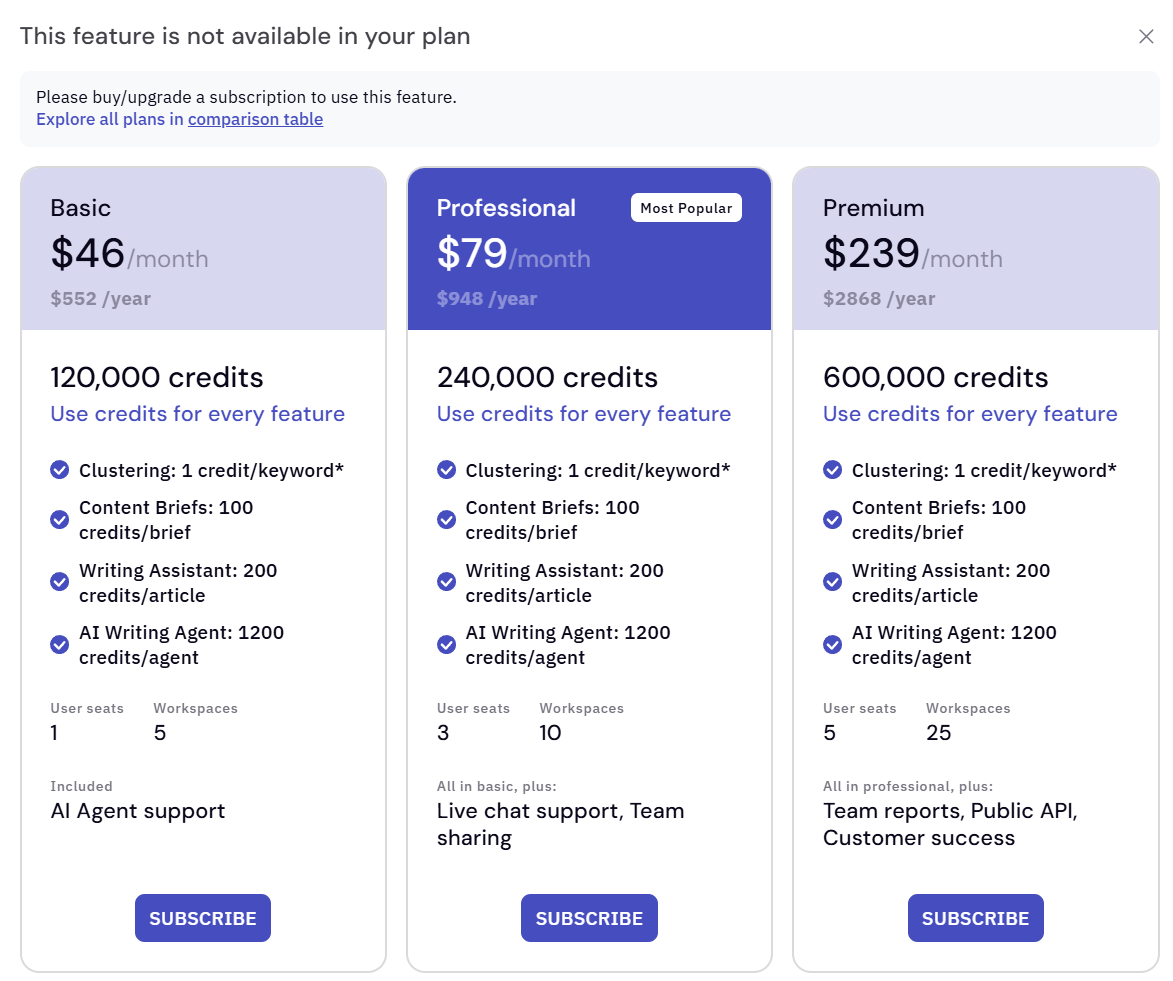Screen dimensions: 1173x981
Task: Click Basic plan 'Use credits for every feature'
Action: [x=198, y=414]
